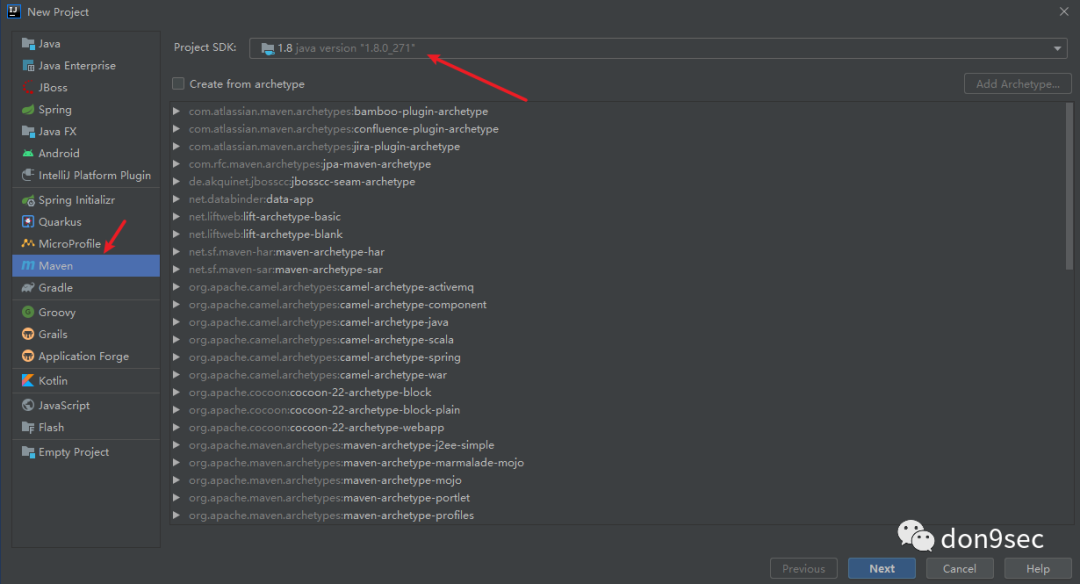
Task: Select Empty Project label
Action: [74, 452]
